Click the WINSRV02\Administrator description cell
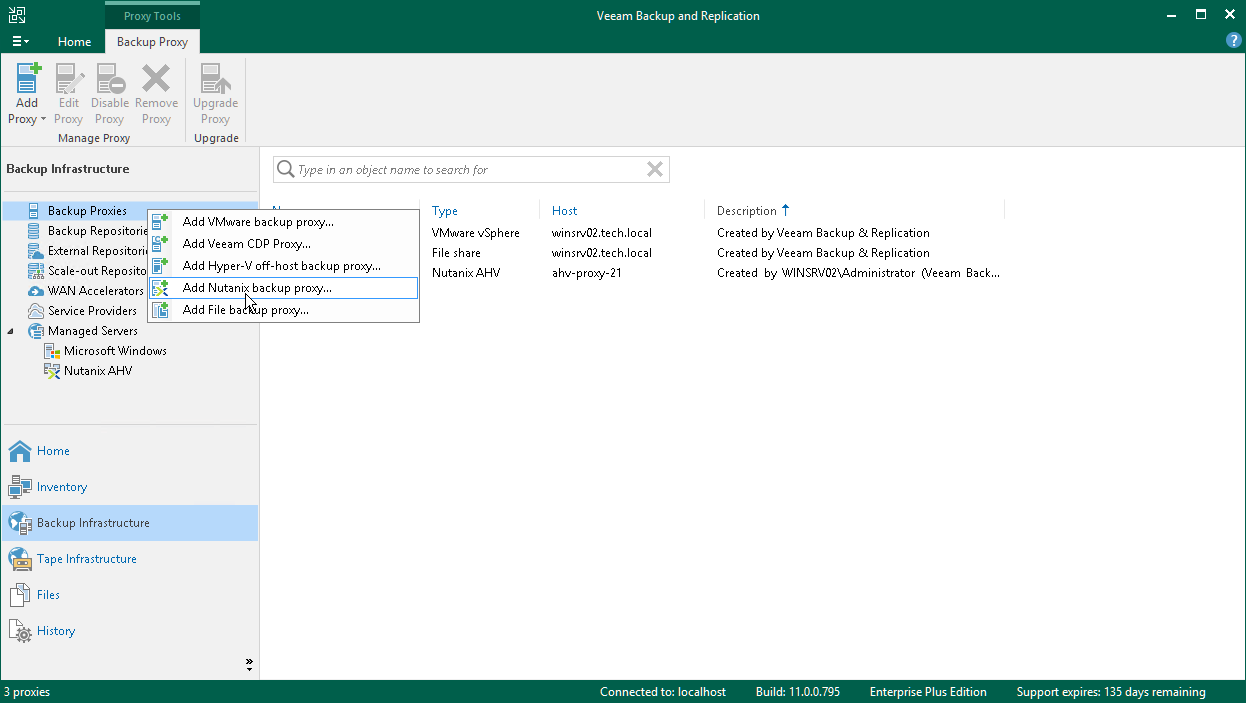1246x703 pixels. tap(858, 273)
